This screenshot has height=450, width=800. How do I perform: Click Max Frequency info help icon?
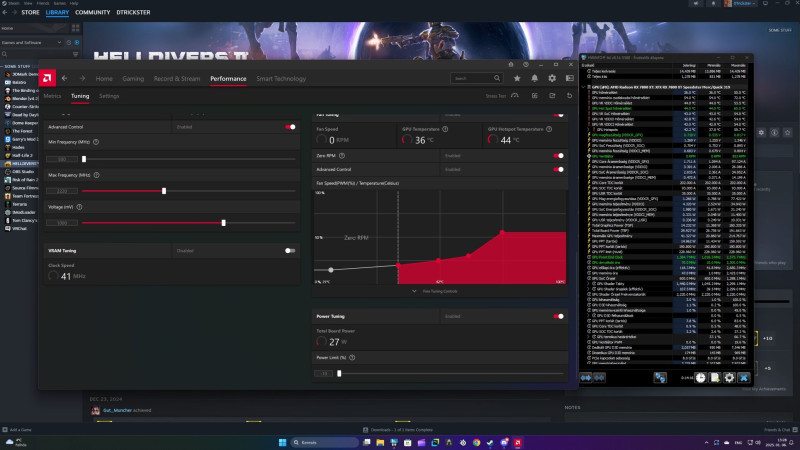tap(96, 175)
